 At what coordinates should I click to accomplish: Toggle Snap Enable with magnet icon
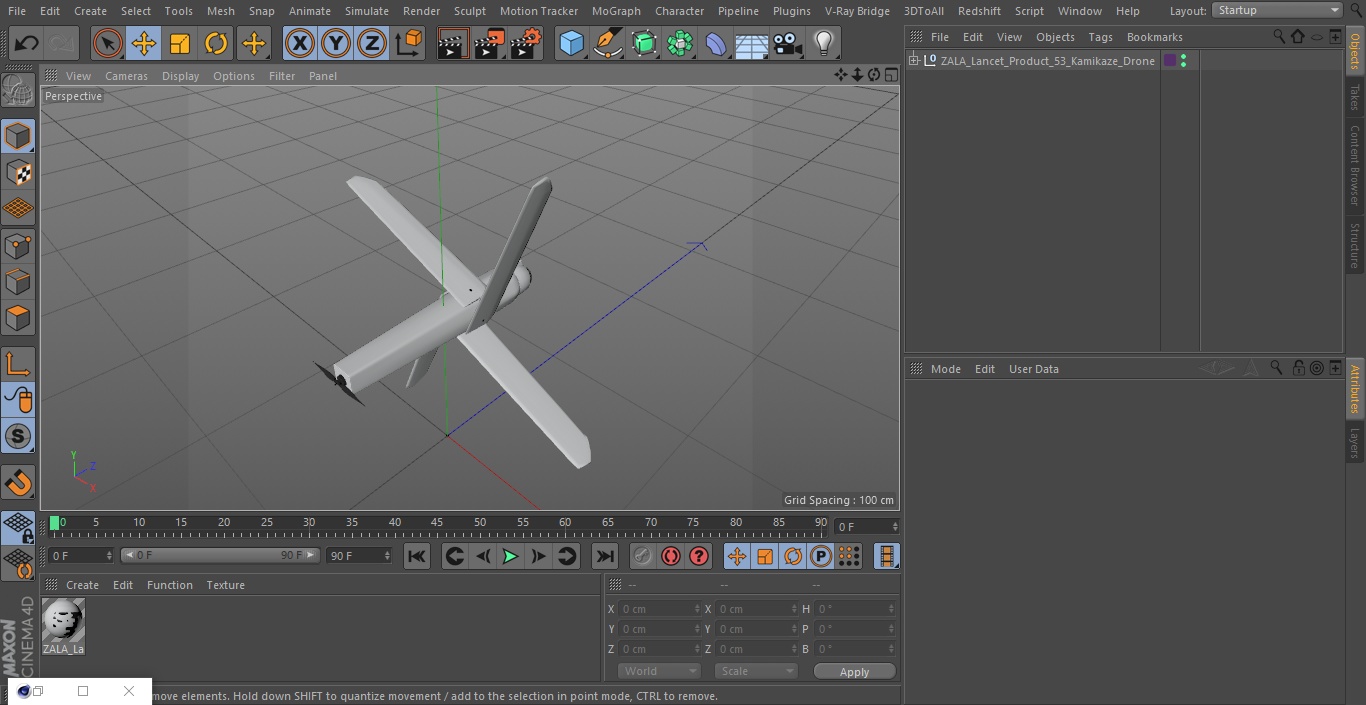18,483
